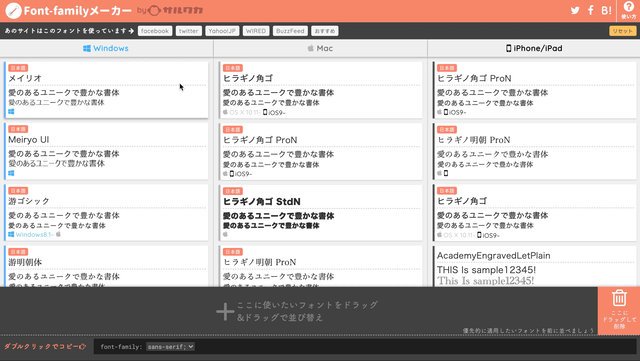The image size is (640, 361).
Task: Click the Windows icon under Meiryo UI card
Action: click(x=11, y=173)
